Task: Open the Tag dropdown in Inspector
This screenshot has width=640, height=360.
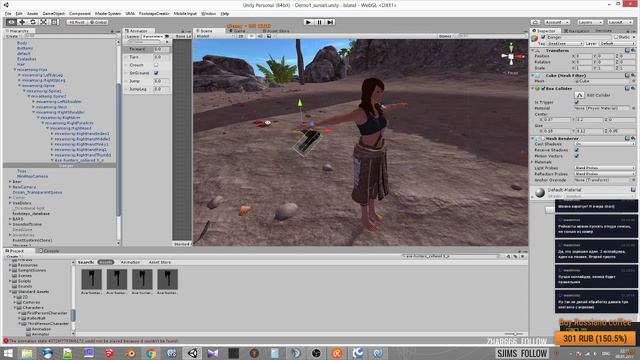Action: click(565, 43)
